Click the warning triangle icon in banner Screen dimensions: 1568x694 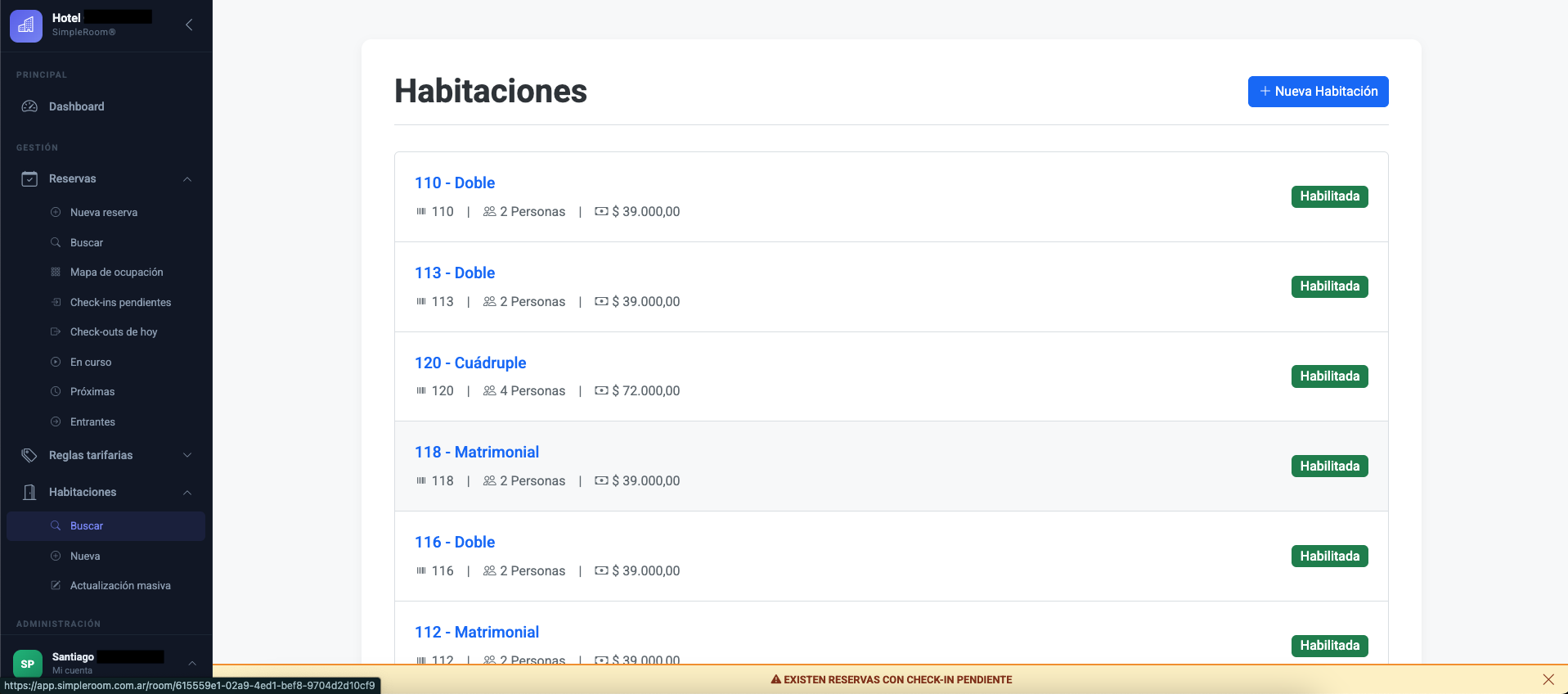tap(776, 679)
